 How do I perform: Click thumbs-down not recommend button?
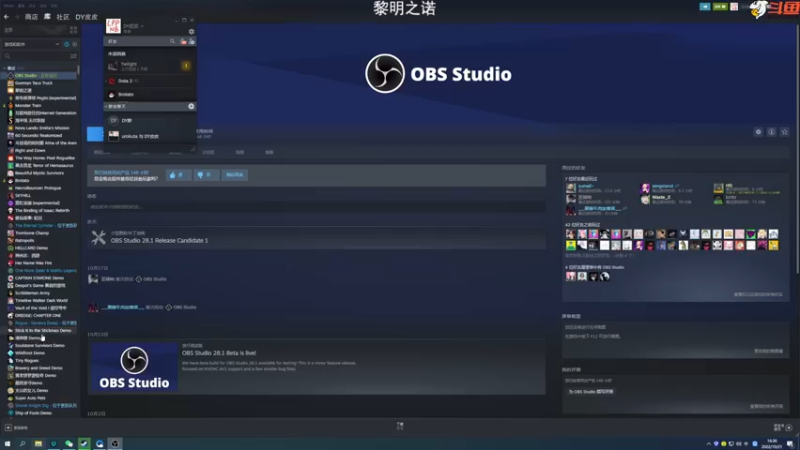pos(206,175)
